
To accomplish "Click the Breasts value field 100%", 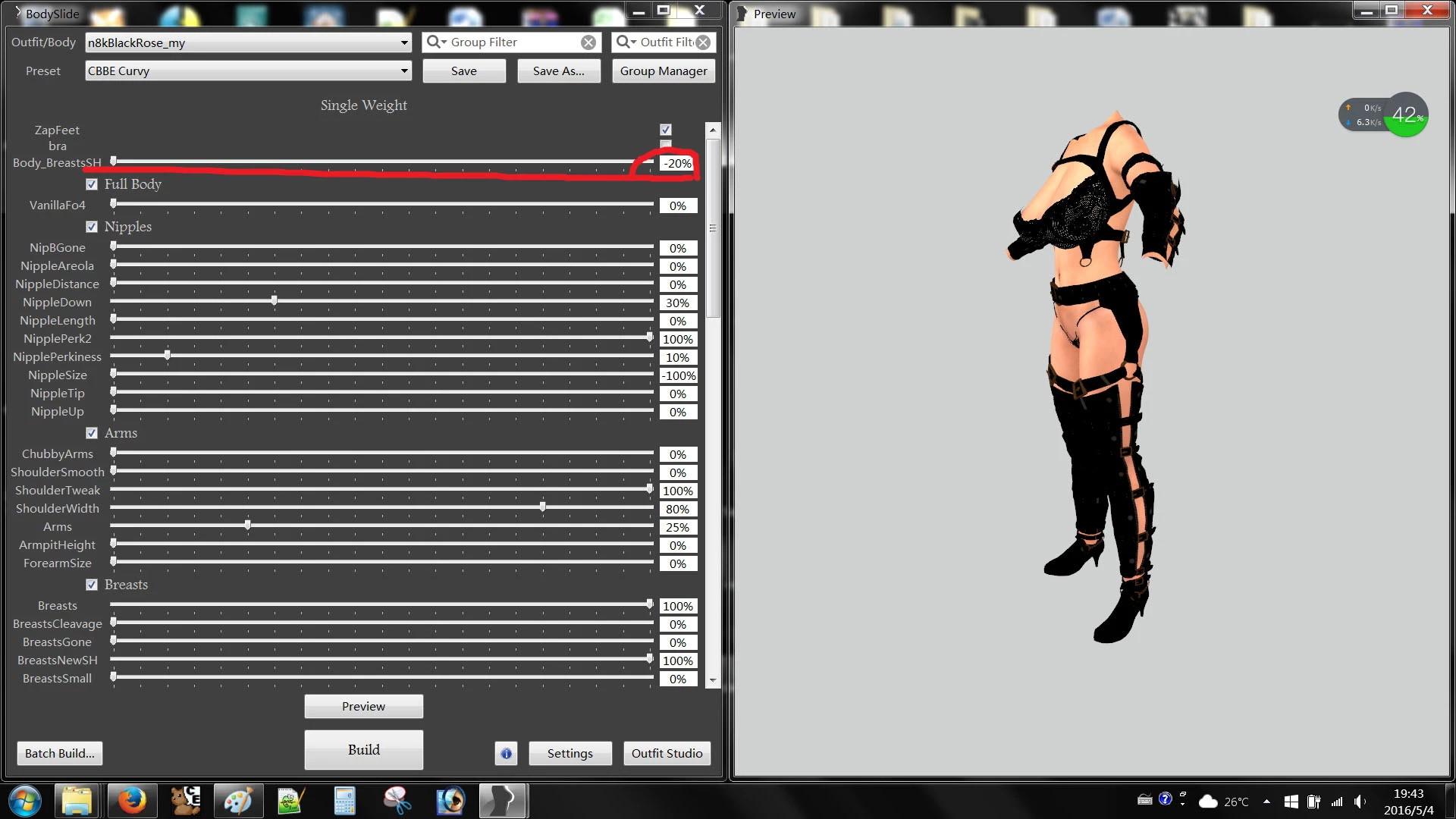I will tap(678, 606).
